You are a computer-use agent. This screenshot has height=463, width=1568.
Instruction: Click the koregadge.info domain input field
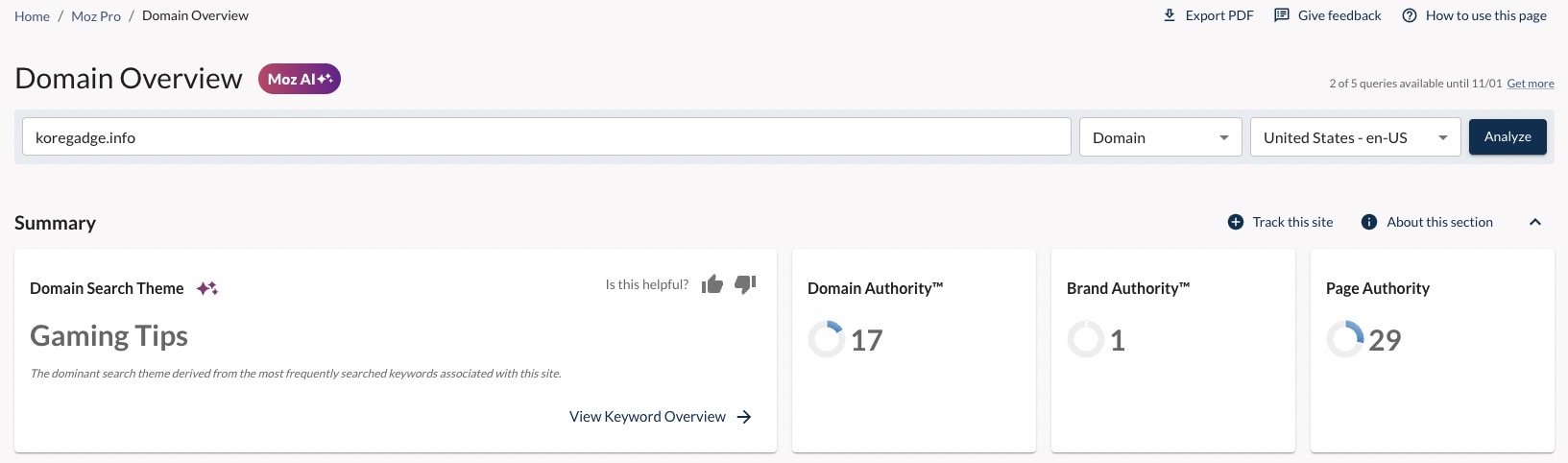coord(545,137)
